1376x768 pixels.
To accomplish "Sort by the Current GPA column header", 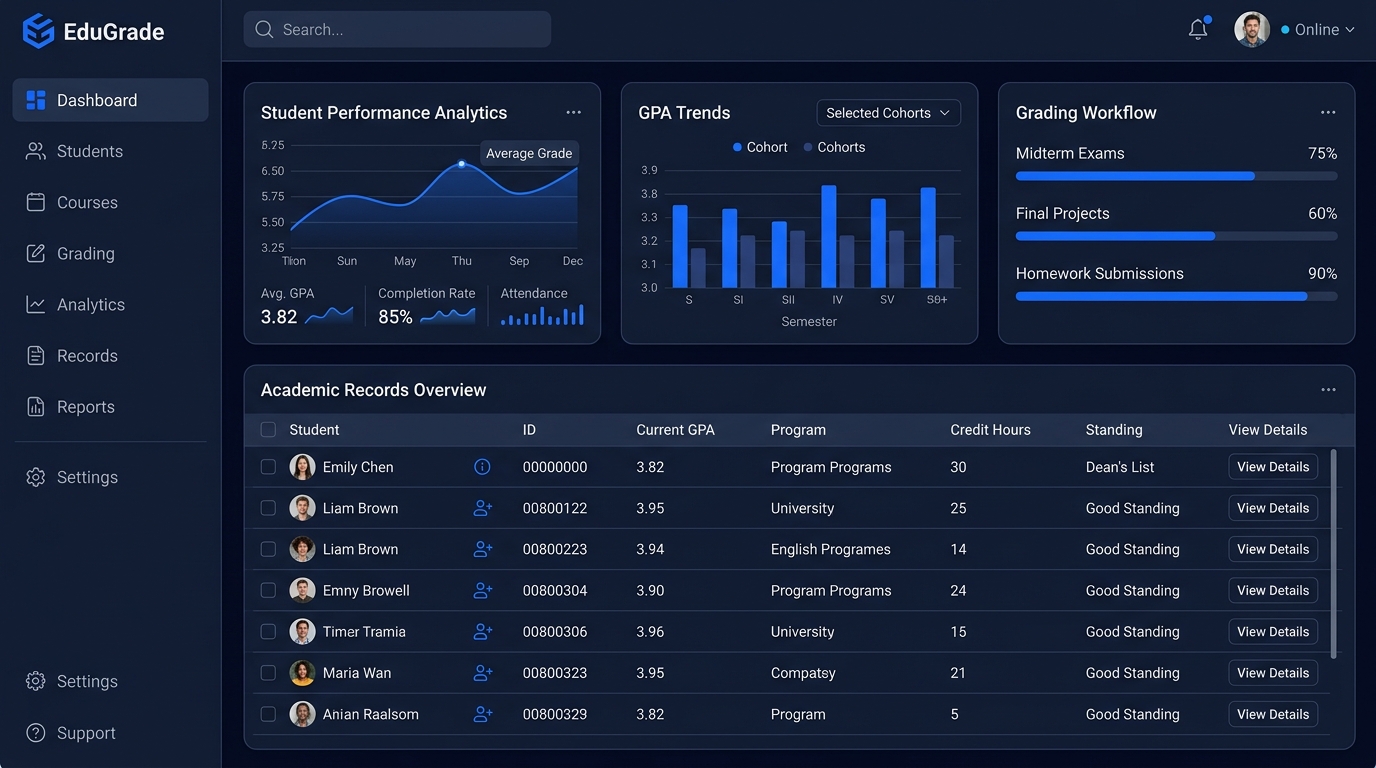I will point(676,430).
